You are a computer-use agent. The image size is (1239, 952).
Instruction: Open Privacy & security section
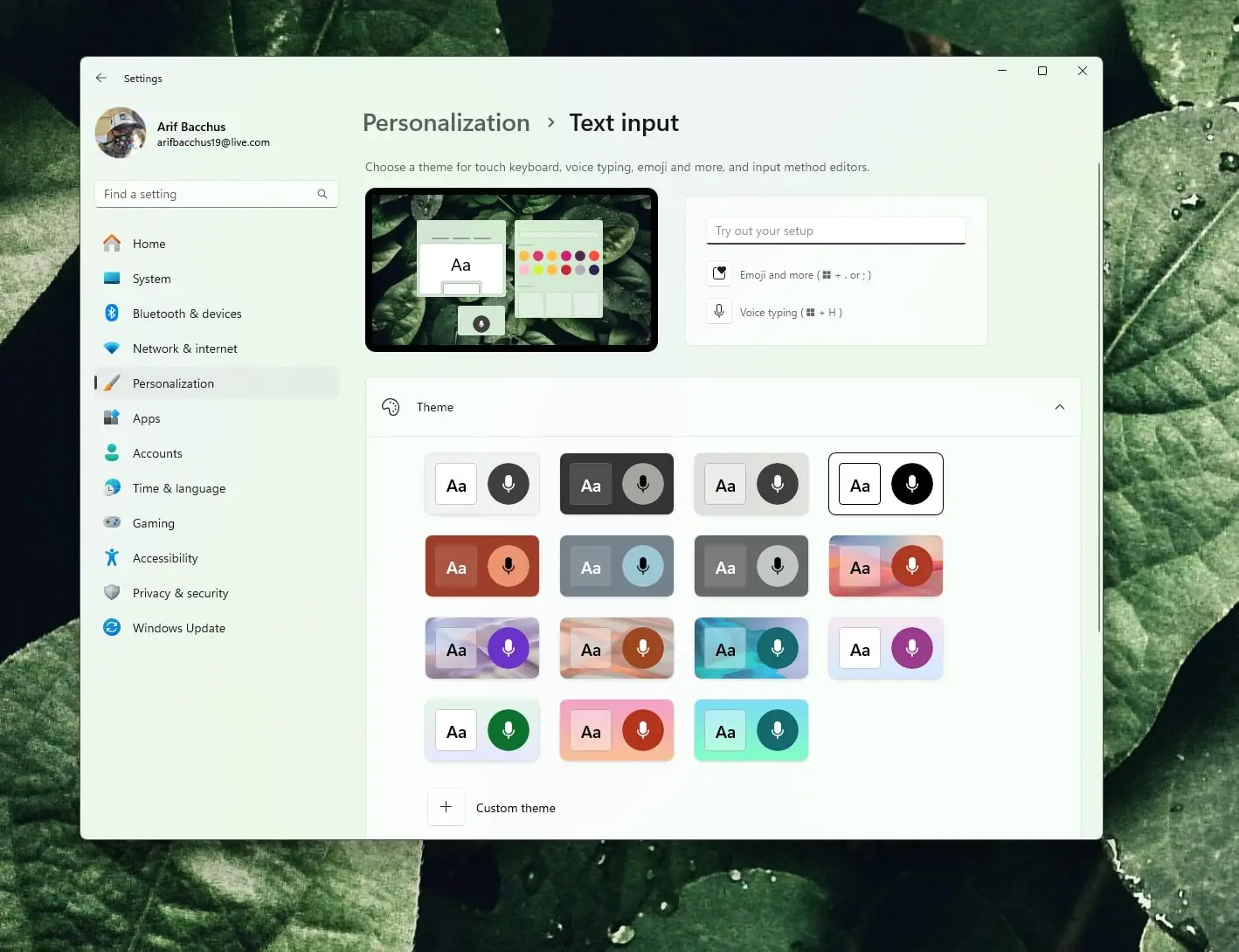pyautogui.click(x=180, y=593)
